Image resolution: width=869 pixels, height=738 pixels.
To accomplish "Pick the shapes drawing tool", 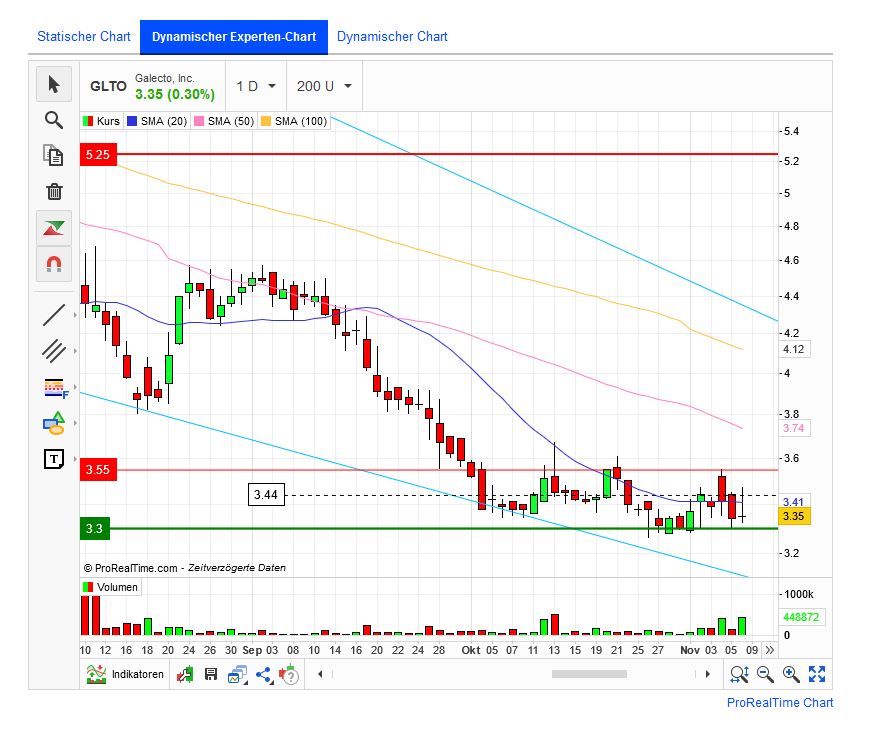I will point(54,424).
